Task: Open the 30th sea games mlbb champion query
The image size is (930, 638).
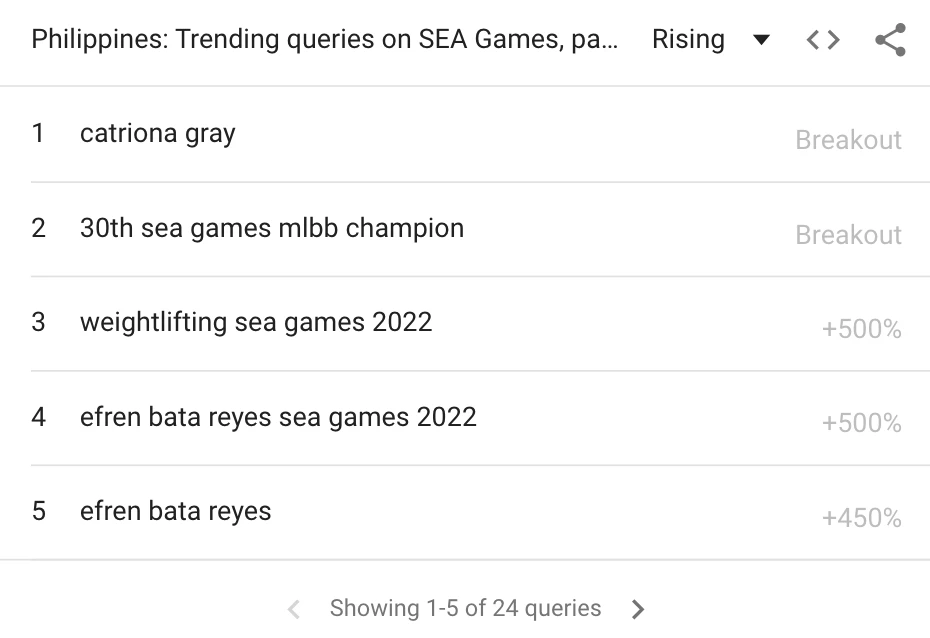Action: click(272, 228)
